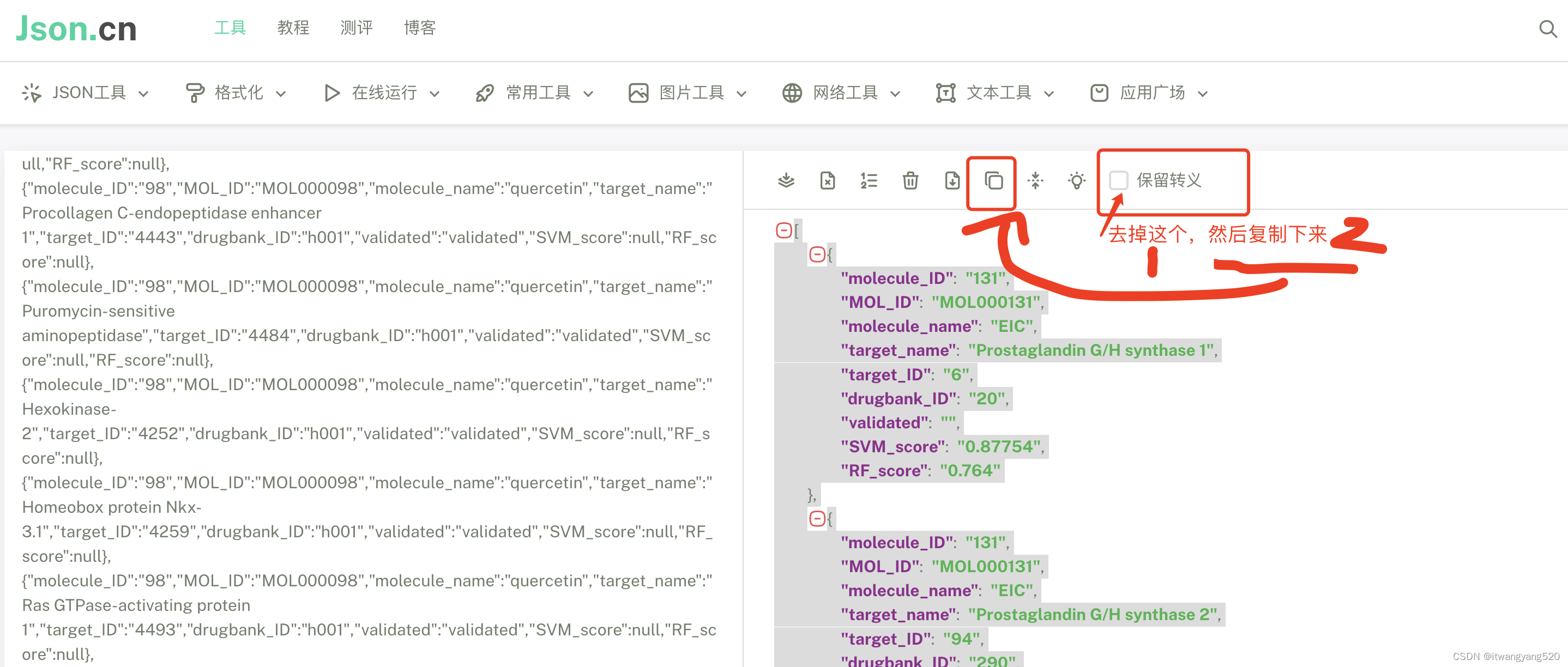Click "Ras GTPase-activating protein" text in input
The height and width of the screenshot is (667, 1568).
click(136, 605)
